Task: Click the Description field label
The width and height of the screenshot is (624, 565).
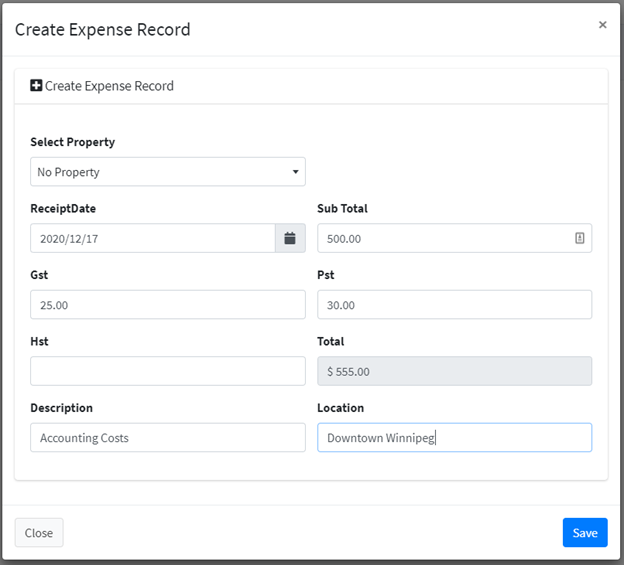Action: [62, 408]
